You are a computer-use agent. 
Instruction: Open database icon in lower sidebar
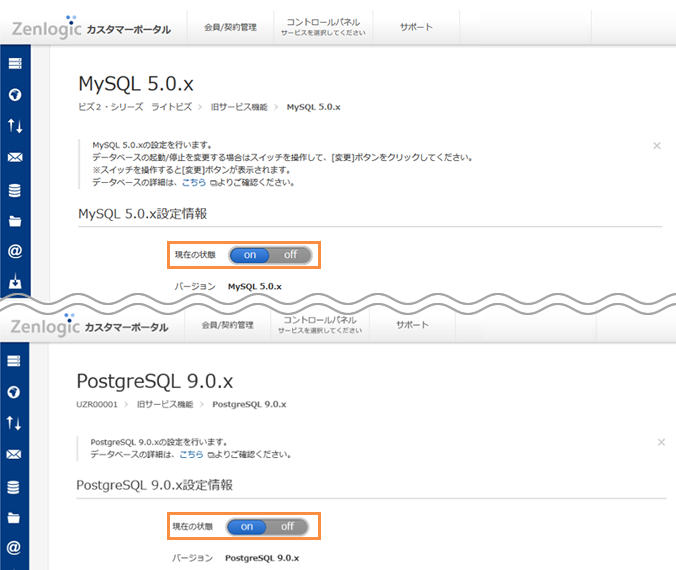[14, 487]
